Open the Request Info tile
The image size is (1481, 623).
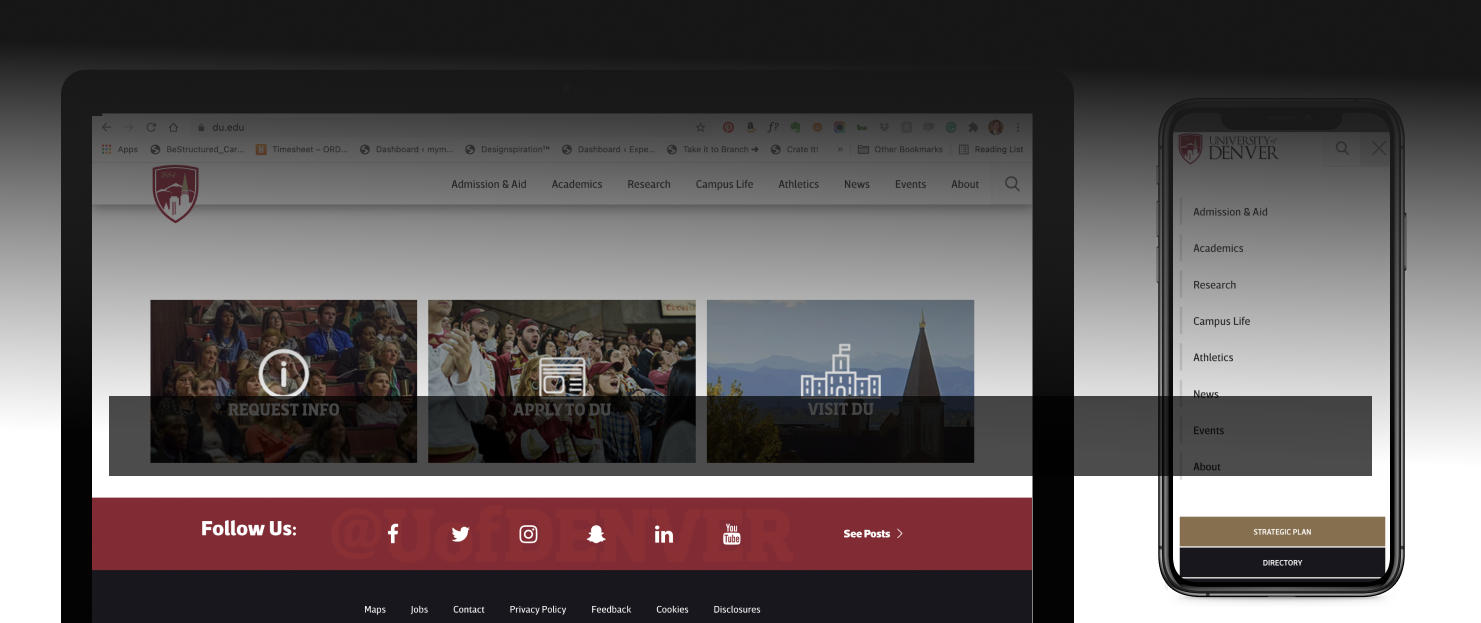click(x=283, y=381)
